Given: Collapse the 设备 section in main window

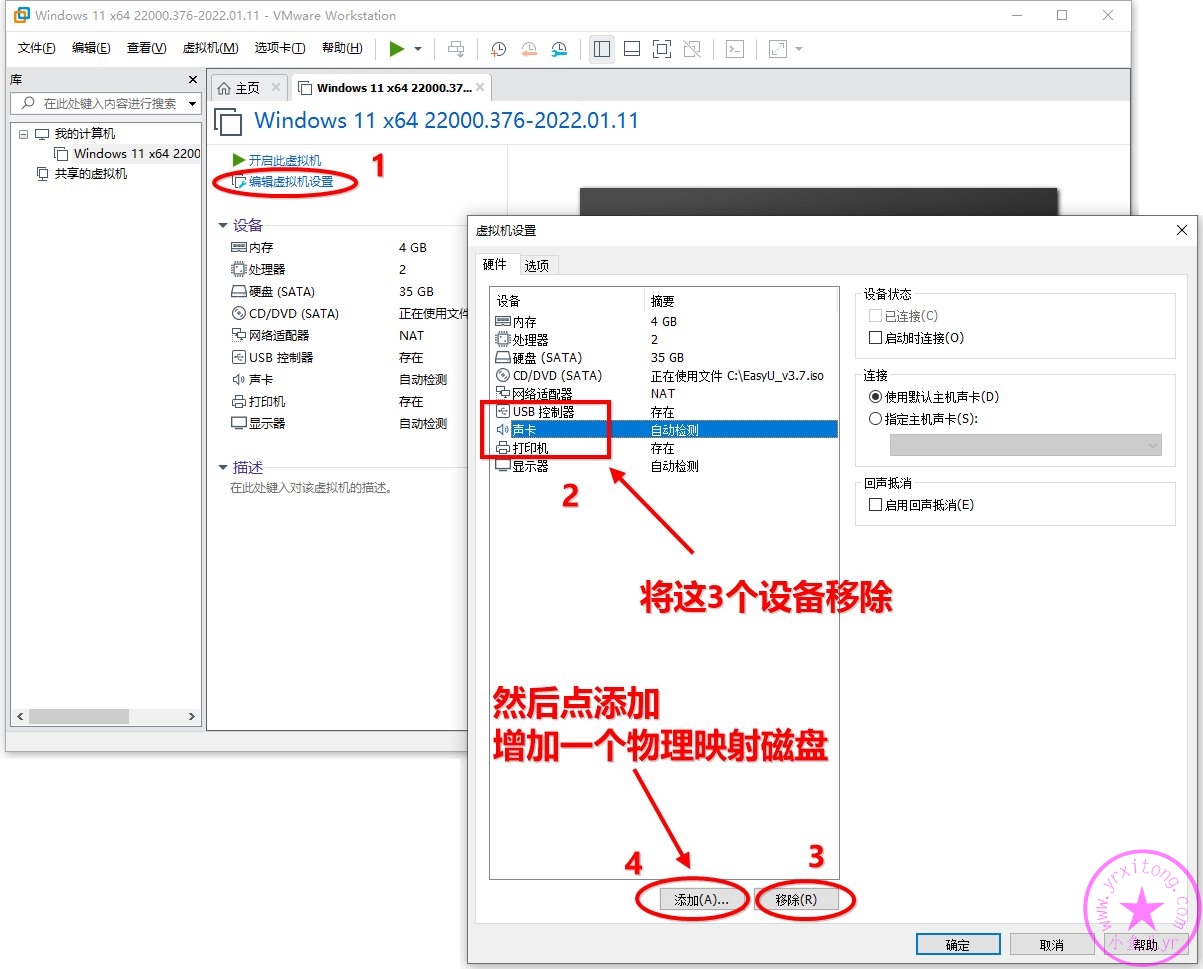Looking at the screenshot, I should tap(223, 226).
